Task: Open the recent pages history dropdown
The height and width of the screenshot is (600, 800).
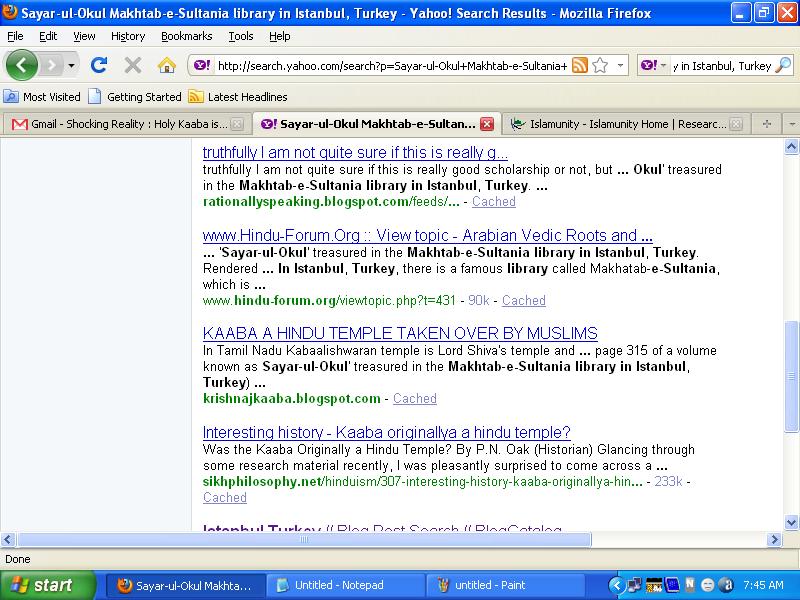Action: pos(71,65)
